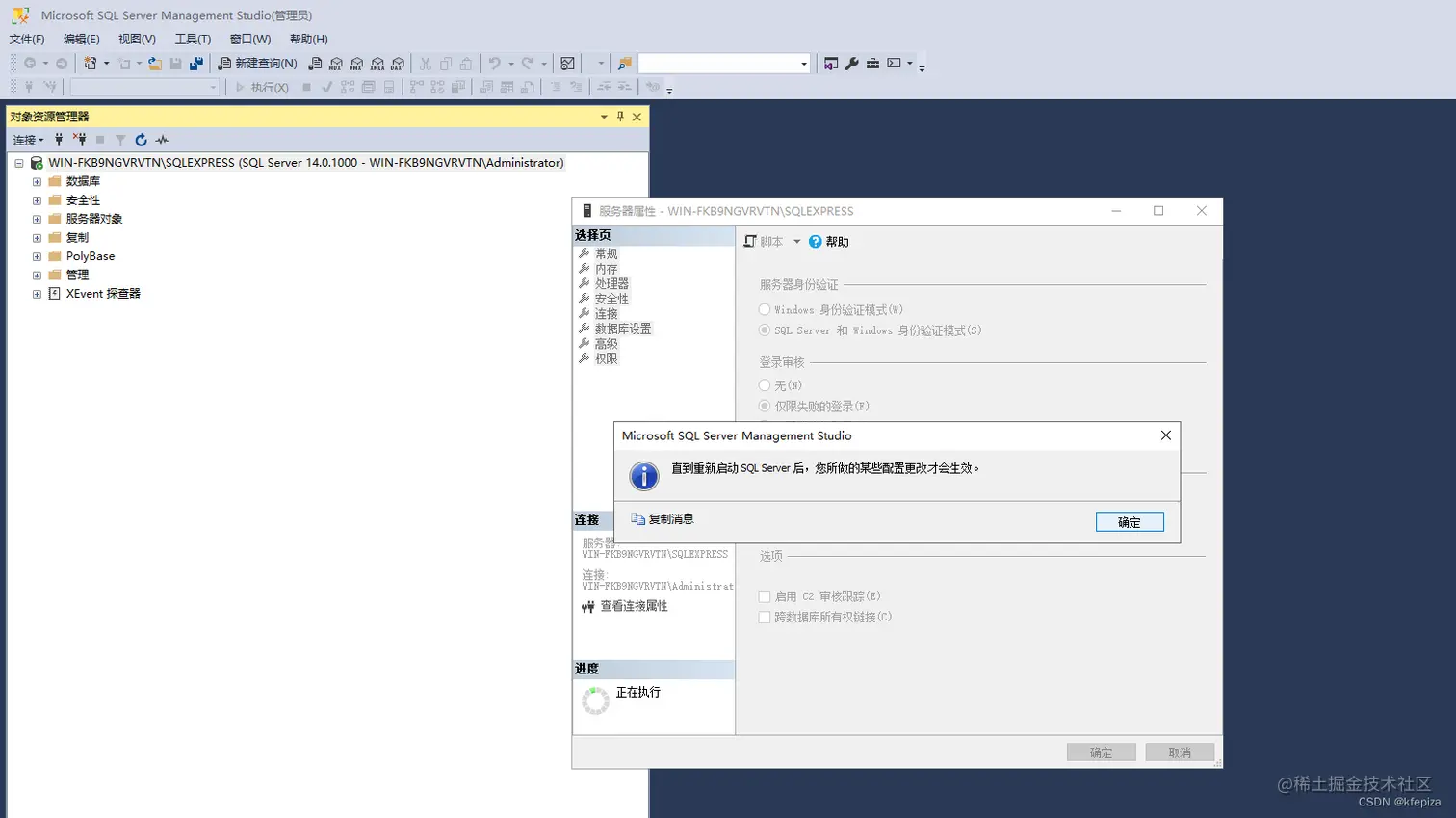Click the Cut scissors icon
The height and width of the screenshot is (818, 1456).
click(425, 64)
